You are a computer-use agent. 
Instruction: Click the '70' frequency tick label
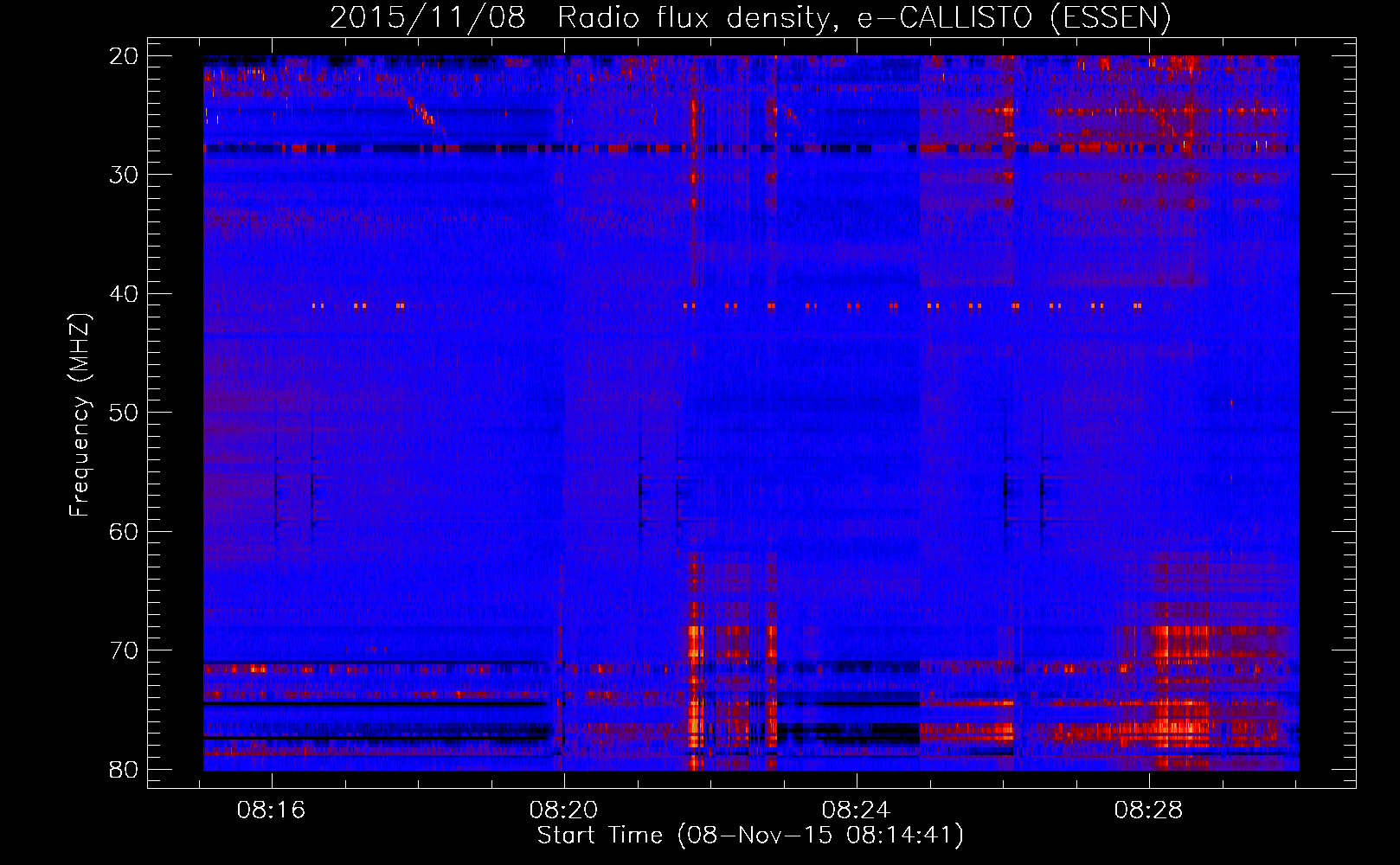pos(125,650)
